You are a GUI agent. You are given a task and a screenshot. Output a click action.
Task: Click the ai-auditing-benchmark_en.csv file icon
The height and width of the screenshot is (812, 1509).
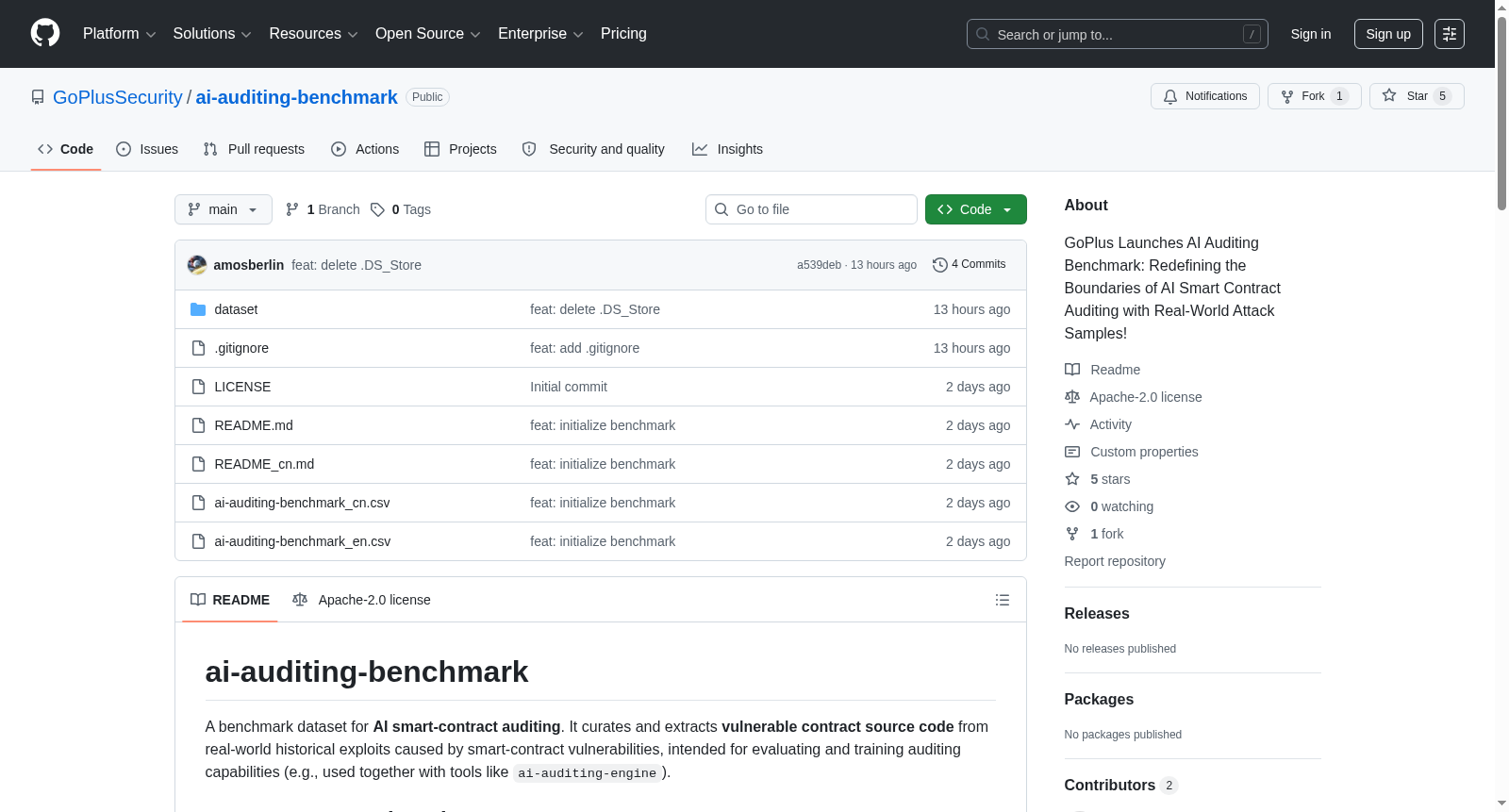pos(198,541)
